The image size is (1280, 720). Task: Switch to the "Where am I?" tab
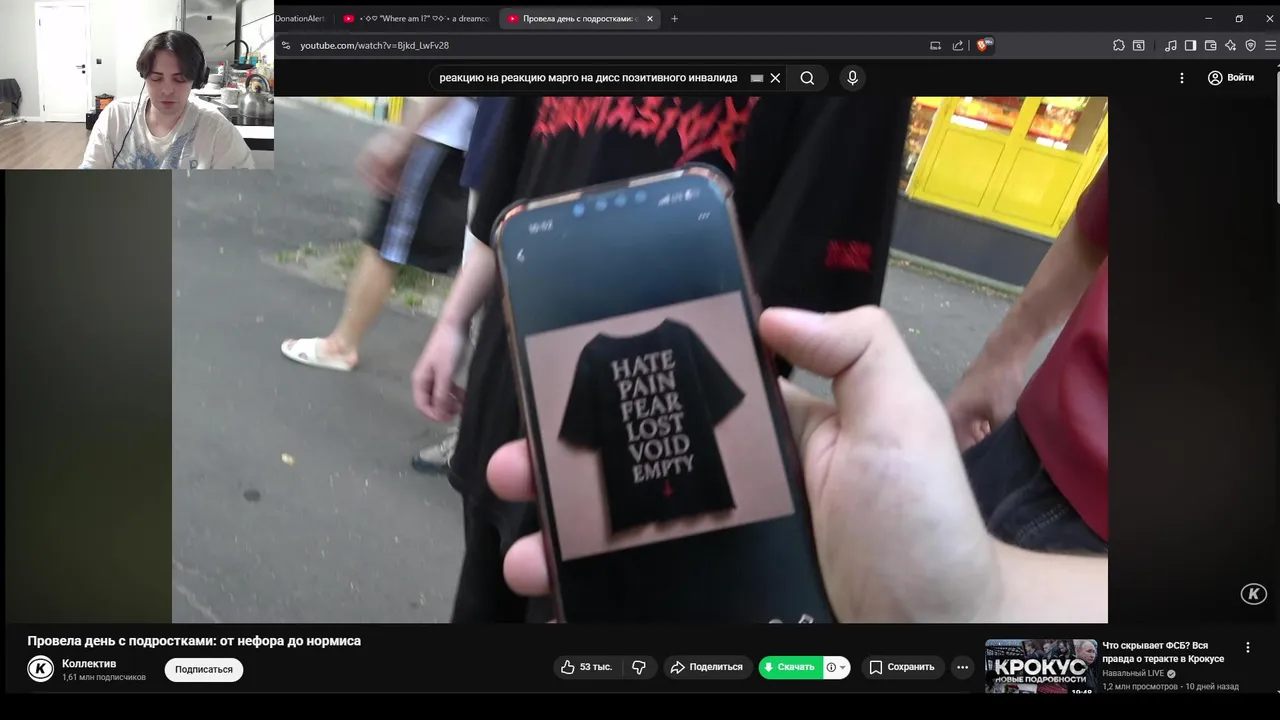pyautogui.click(x=416, y=18)
